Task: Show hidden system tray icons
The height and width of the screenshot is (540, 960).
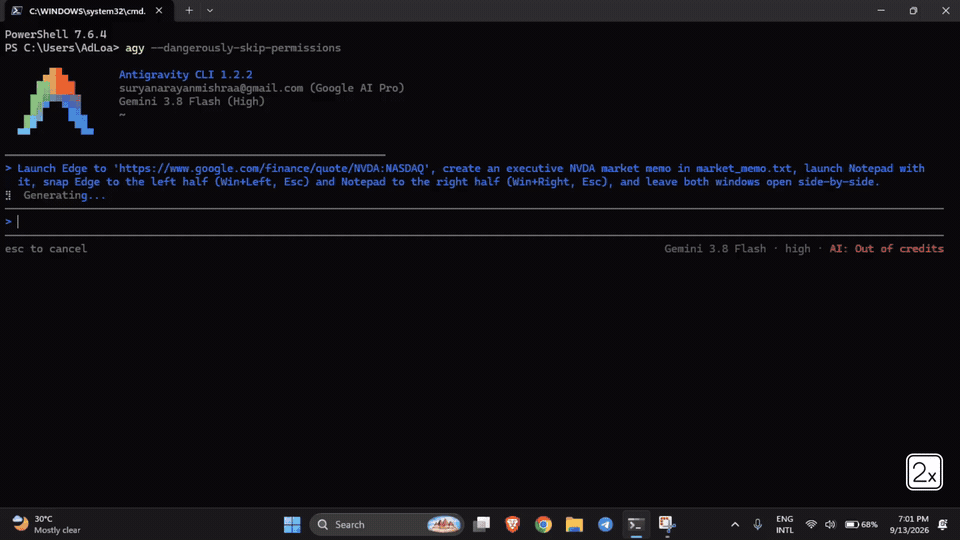Action: (x=735, y=525)
